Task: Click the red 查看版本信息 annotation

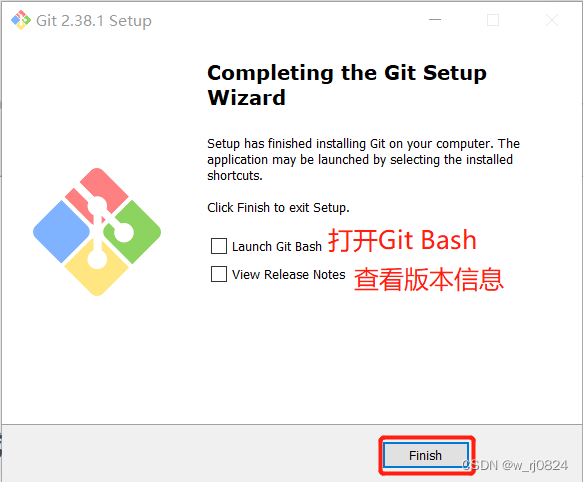Action: pyautogui.click(x=429, y=279)
